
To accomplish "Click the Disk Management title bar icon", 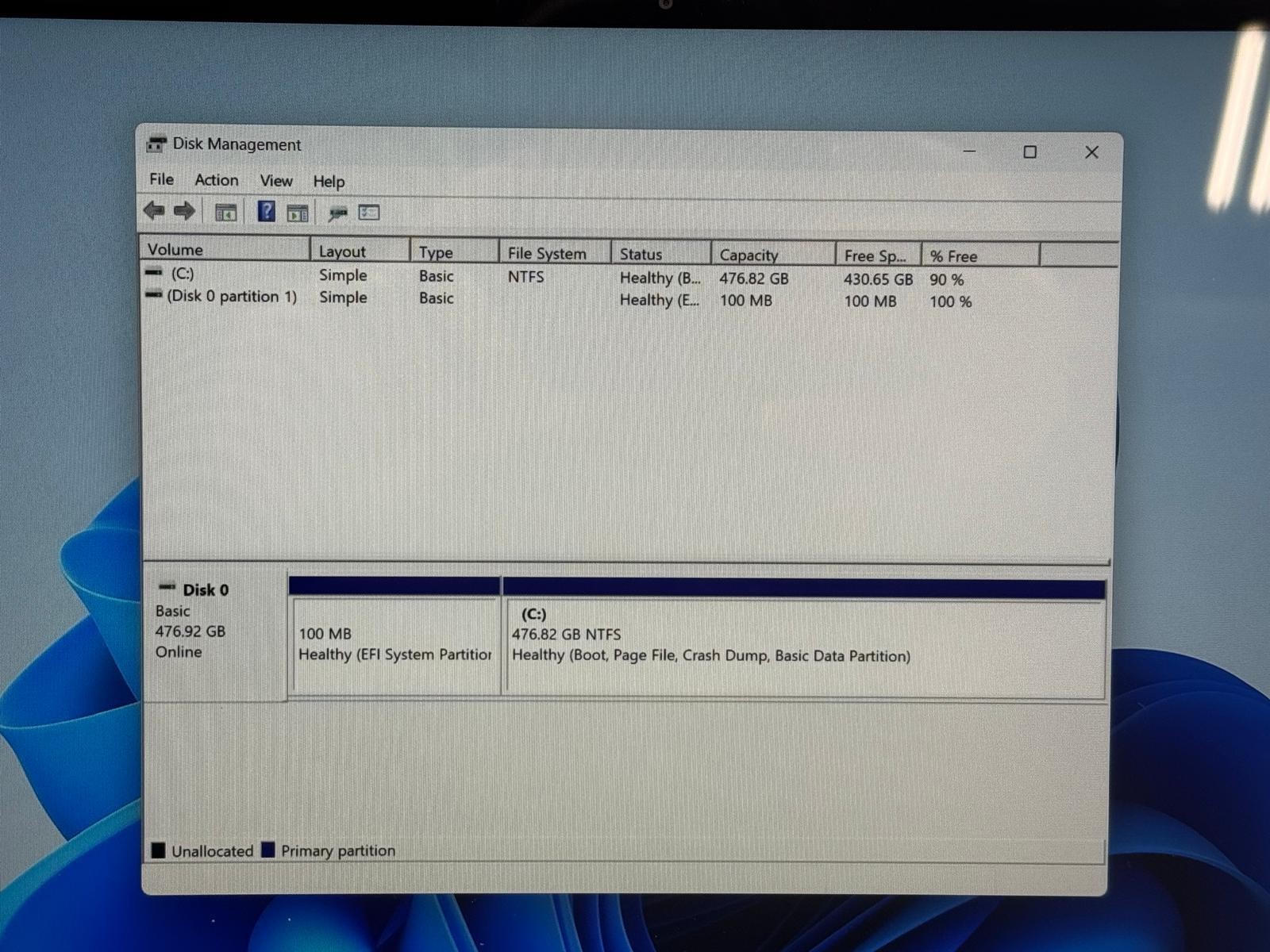I will (156, 144).
